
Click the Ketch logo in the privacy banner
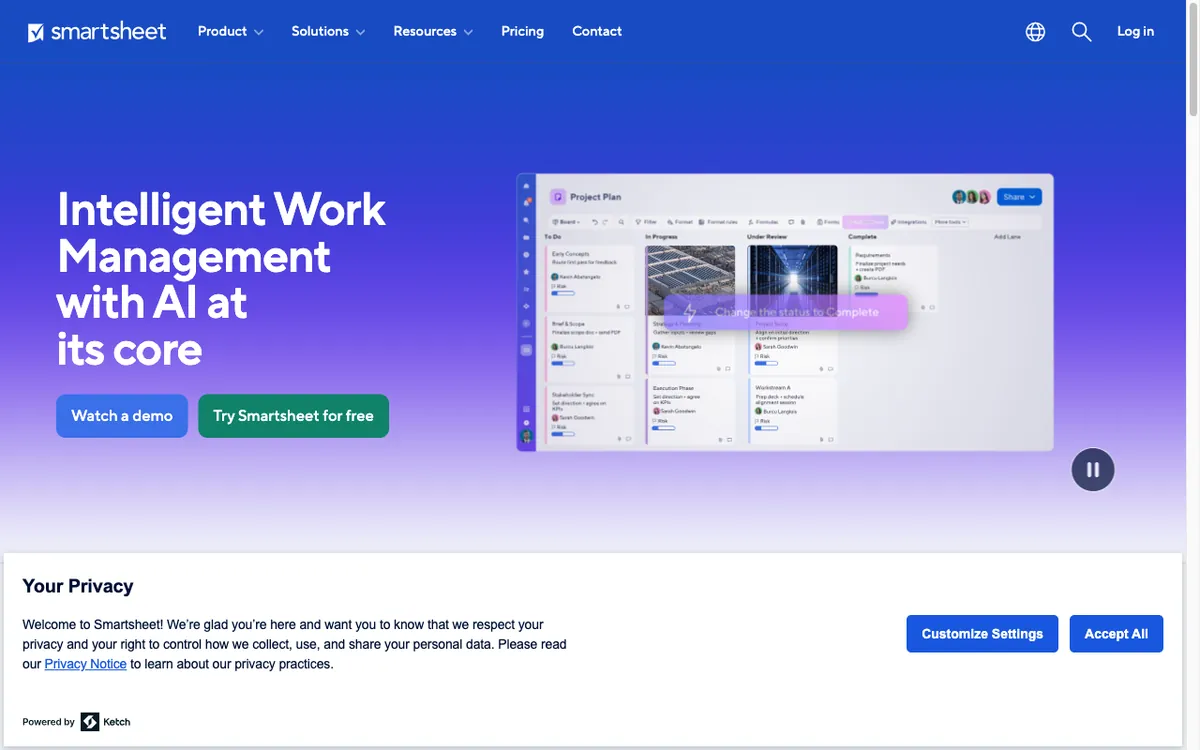[105, 722]
